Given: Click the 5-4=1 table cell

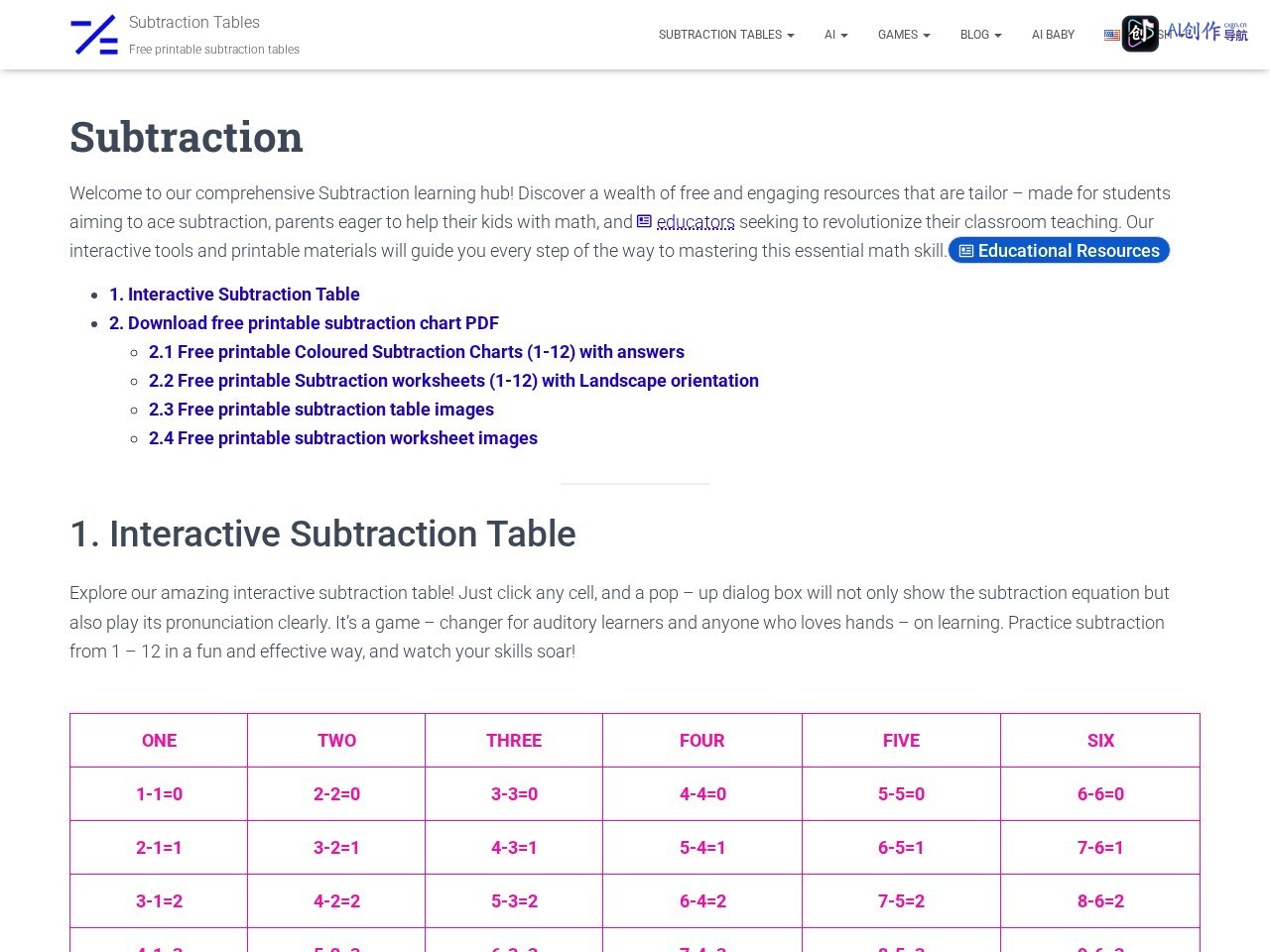Looking at the screenshot, I should coord(702,848).
